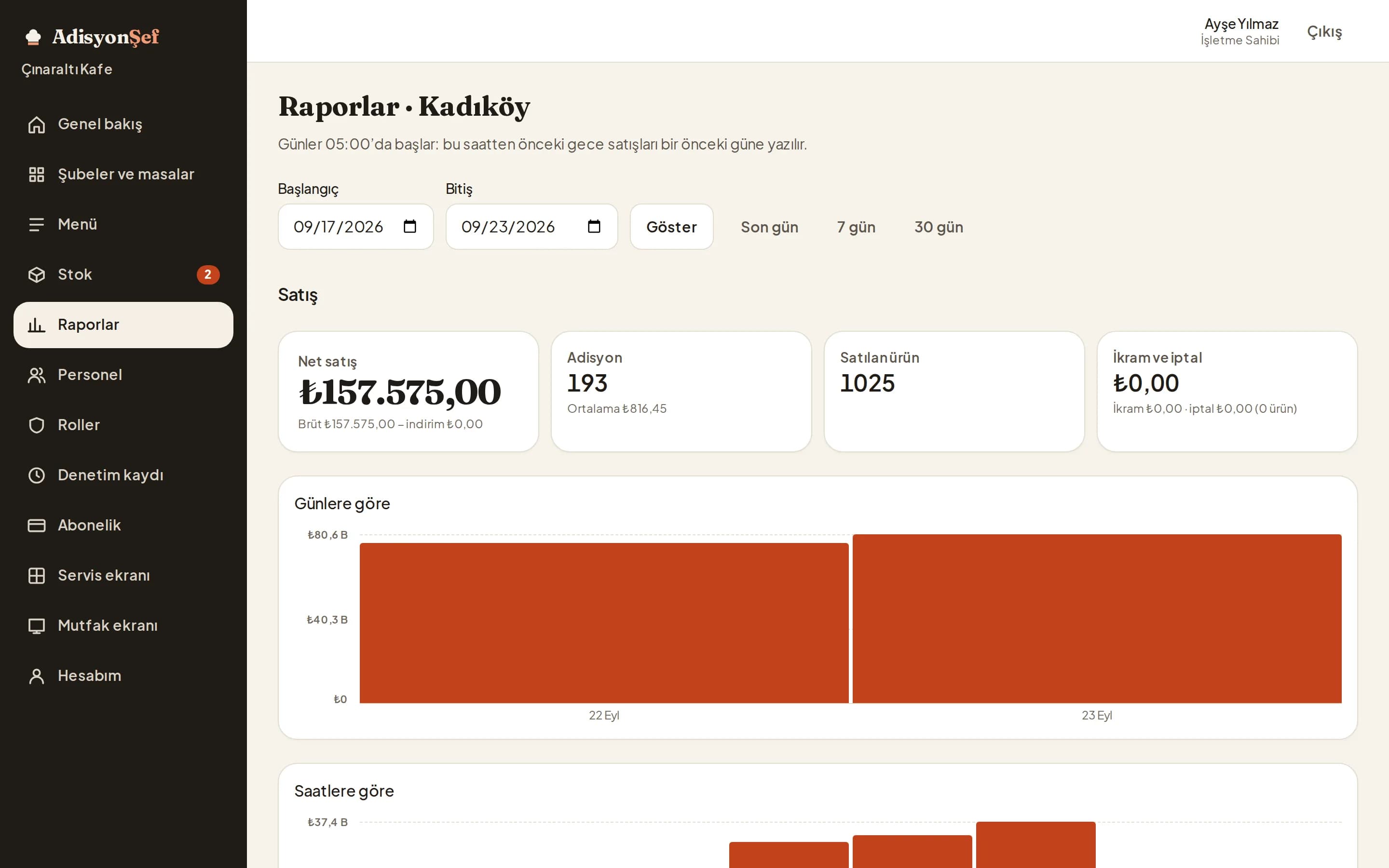Go to the Abonelik page label
This screenshot has width=1389, height=868.
pyautogui.click(x=90, y=525)
